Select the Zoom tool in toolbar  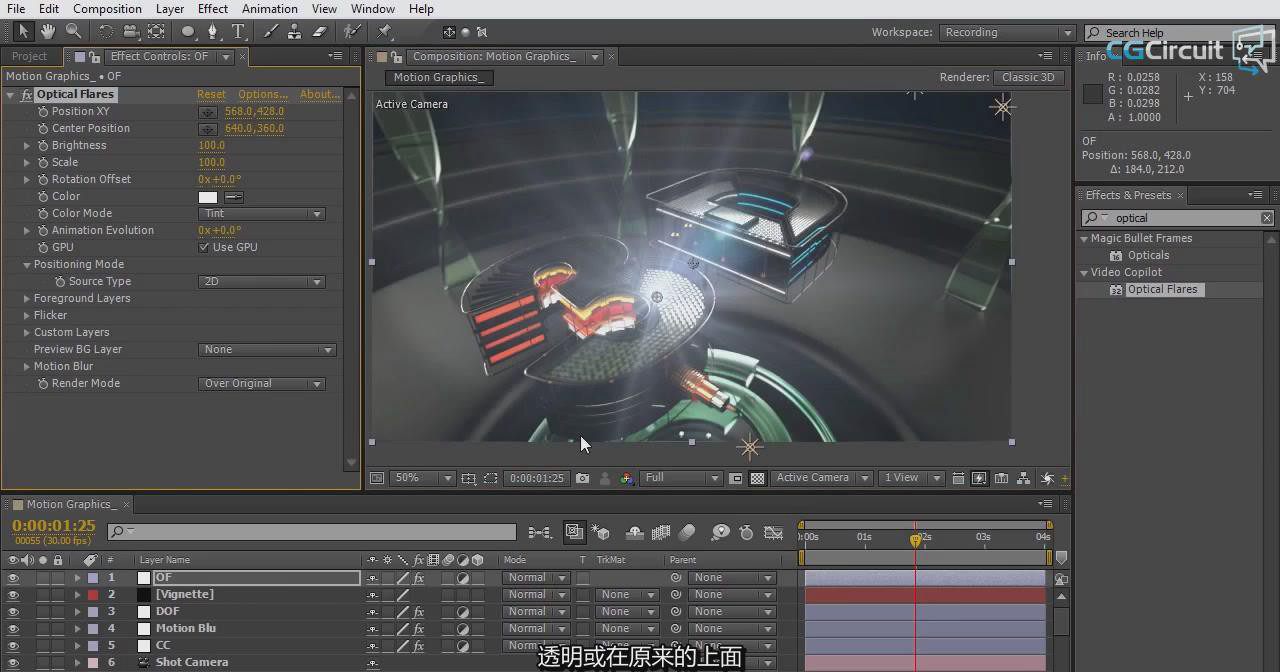[73, 32]
